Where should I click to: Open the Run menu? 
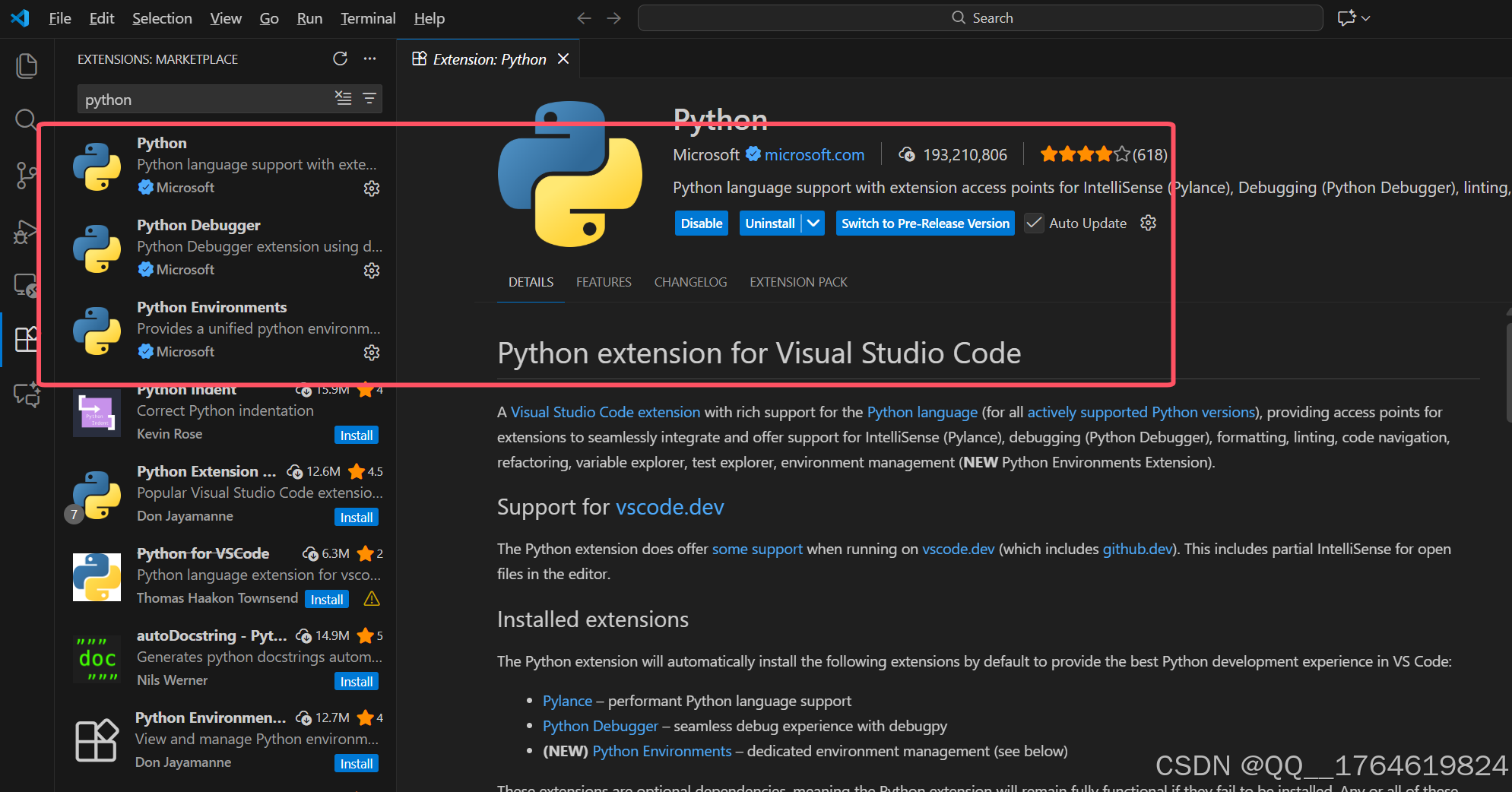[x=309, y=18]
